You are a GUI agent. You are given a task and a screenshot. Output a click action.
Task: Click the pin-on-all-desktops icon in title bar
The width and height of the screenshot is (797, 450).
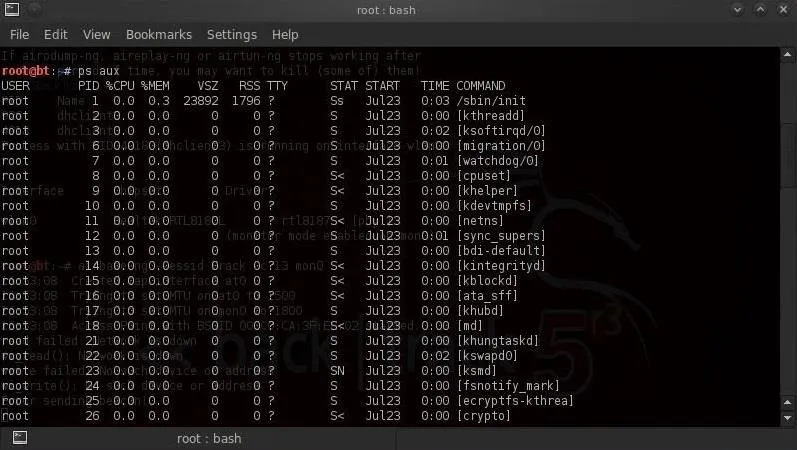coord(34,9)
